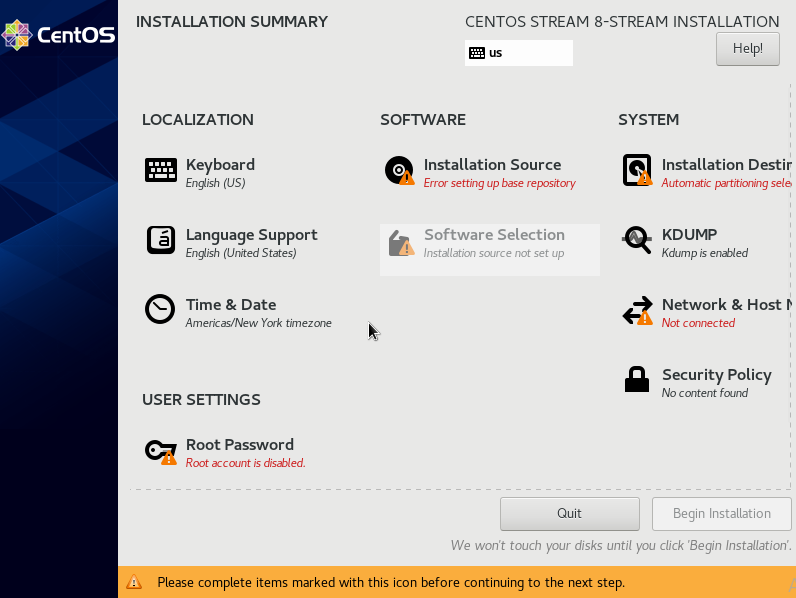Open the Installation Source label

pyautogui.click(x=492, y=164)
